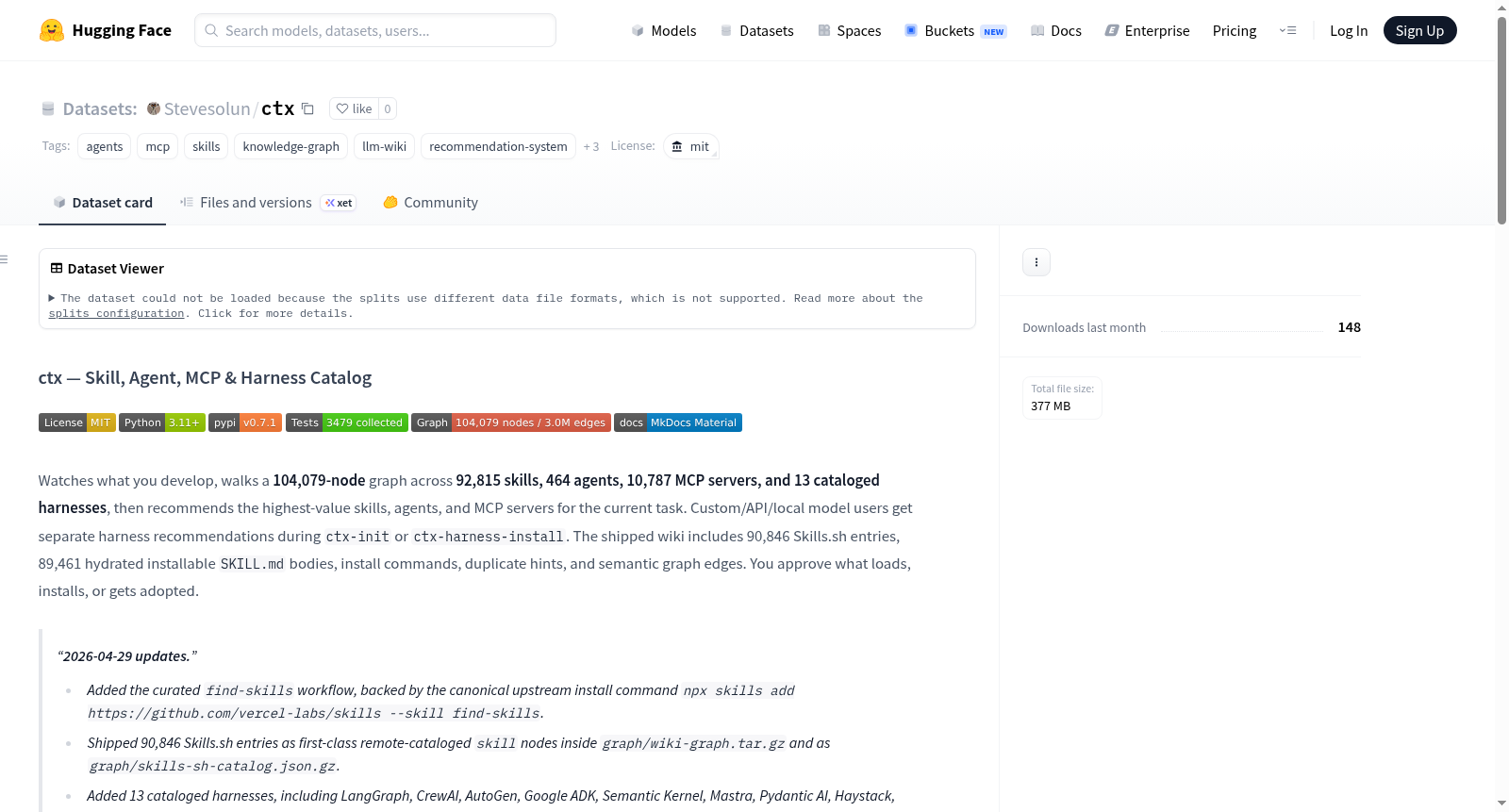Go to Spaces

(x=850, y=30)
